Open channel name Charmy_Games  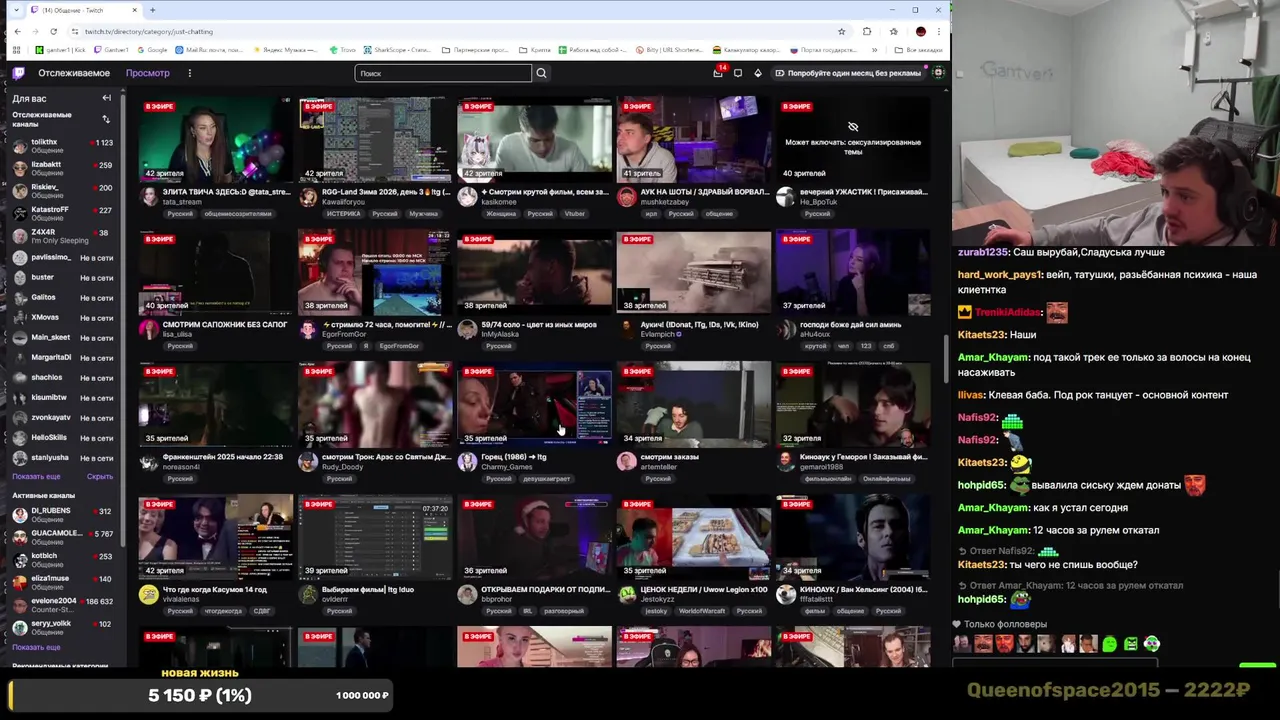(x=507, y=467)
